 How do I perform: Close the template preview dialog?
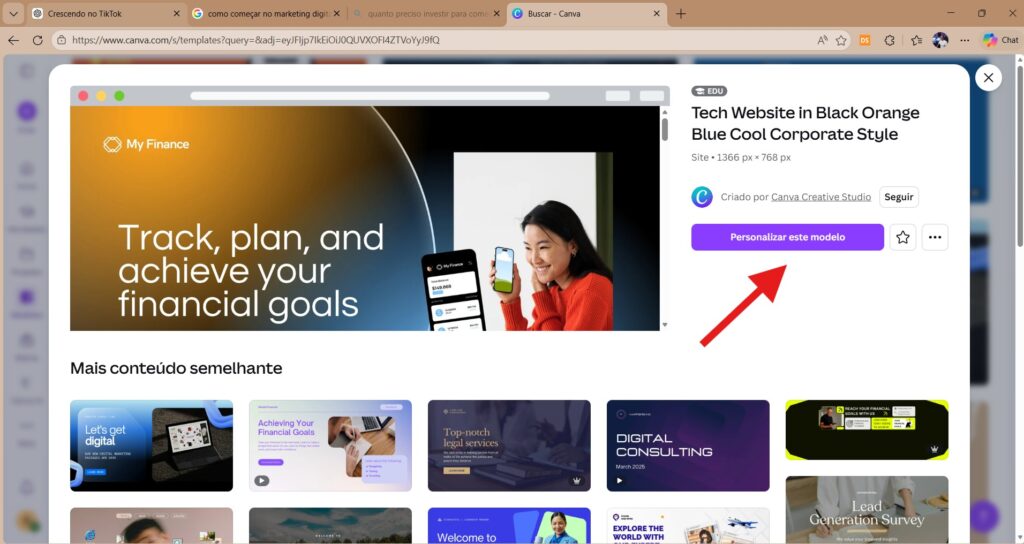(988, 78)
